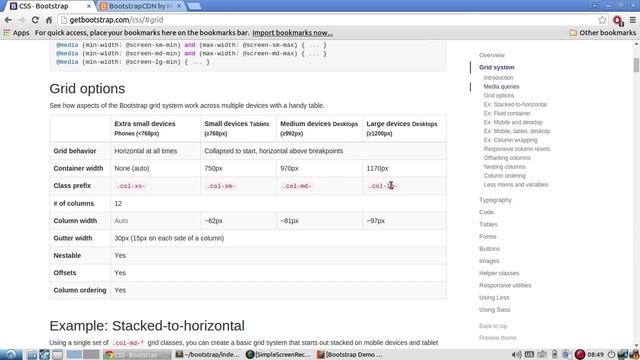This screenshot has height=360, width=640.
Task: Open Ex: Mobile and desktop link
Action: [x=513, y=122]
